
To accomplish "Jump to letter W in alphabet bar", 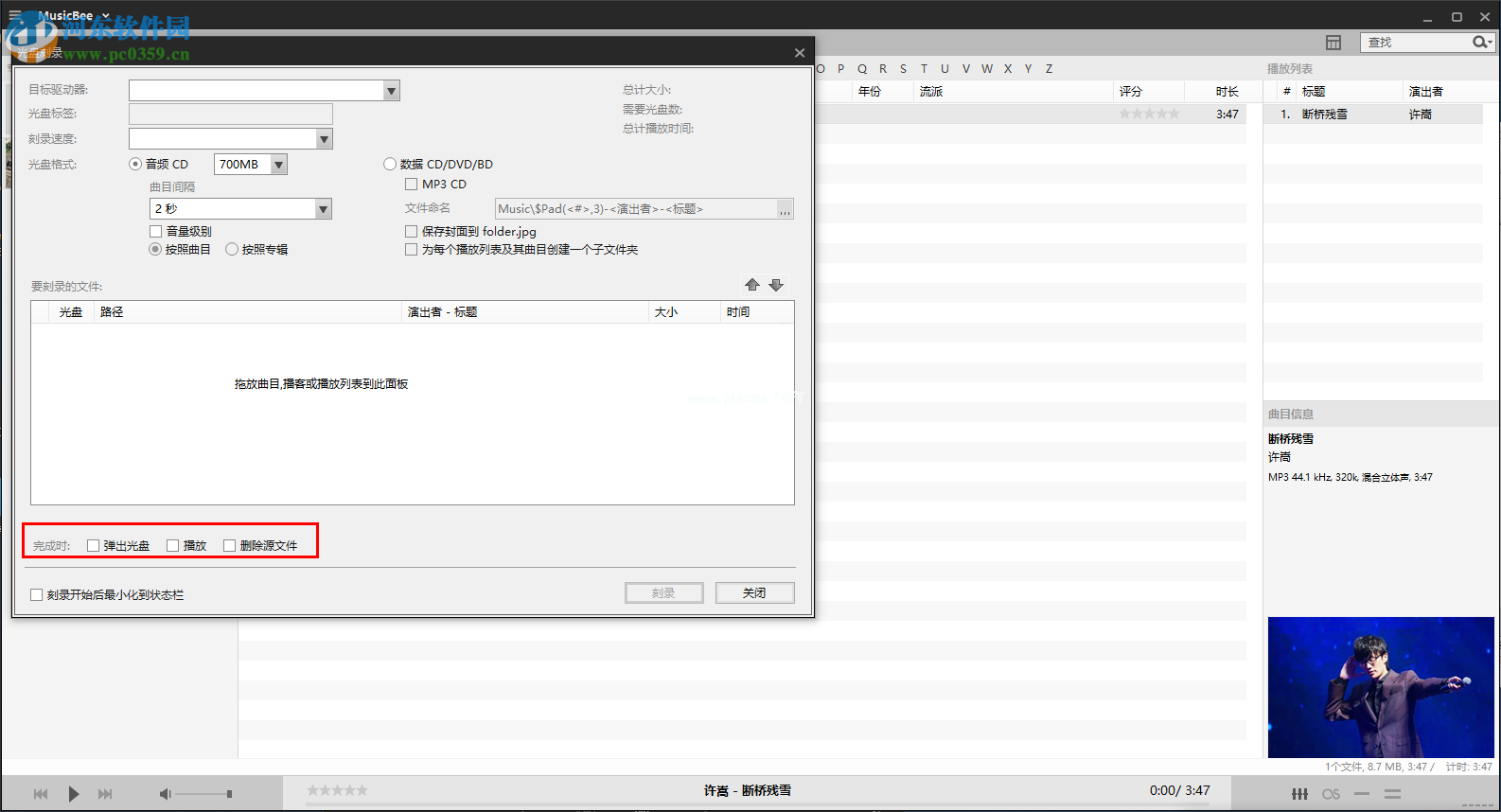I will [x=987, y=68].
